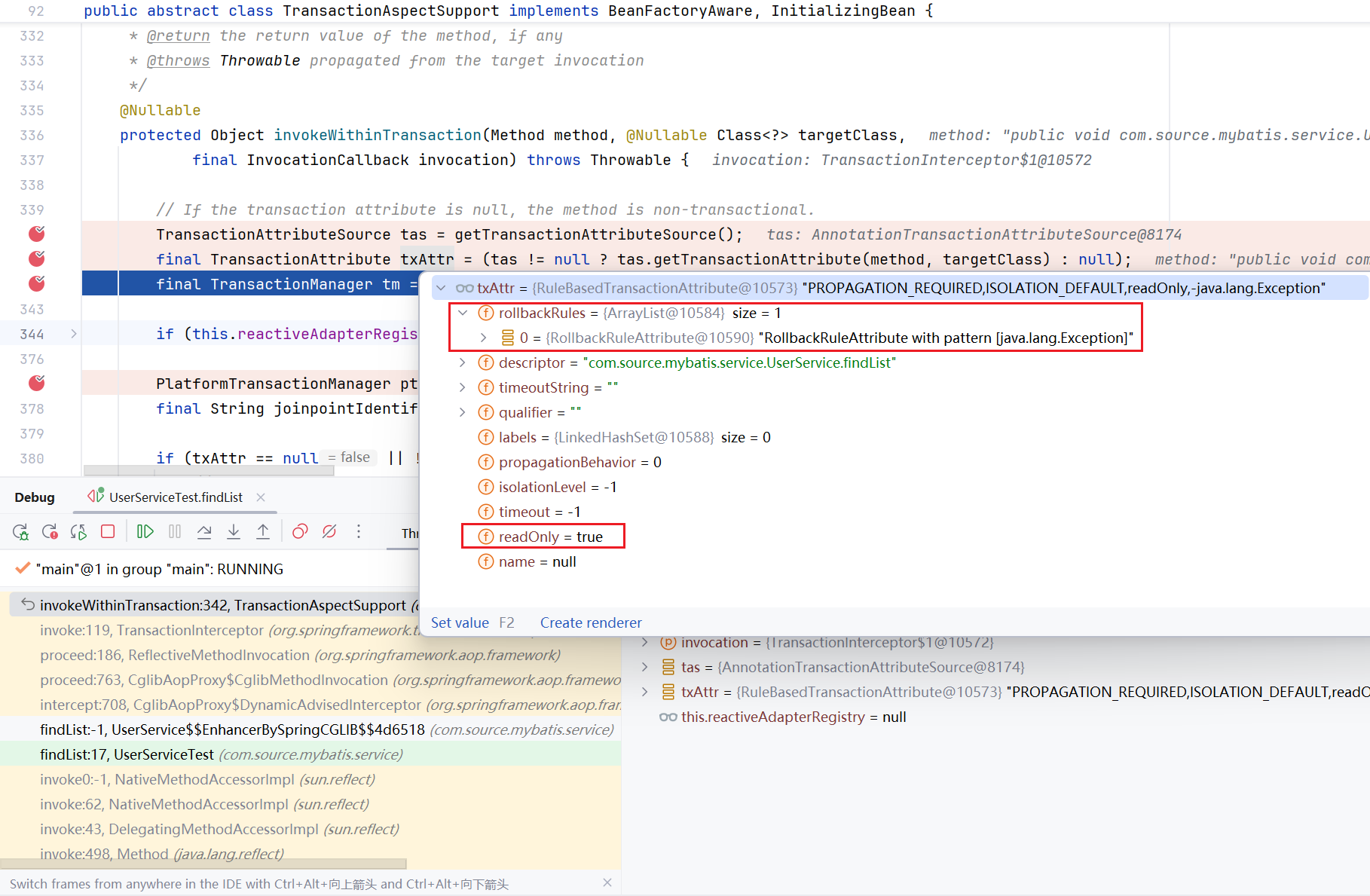Select this.reactiveAdapterRegistry = null watch row
Image resolution: width=1370 pixels, height=896 pixels.
coord(996,717)
